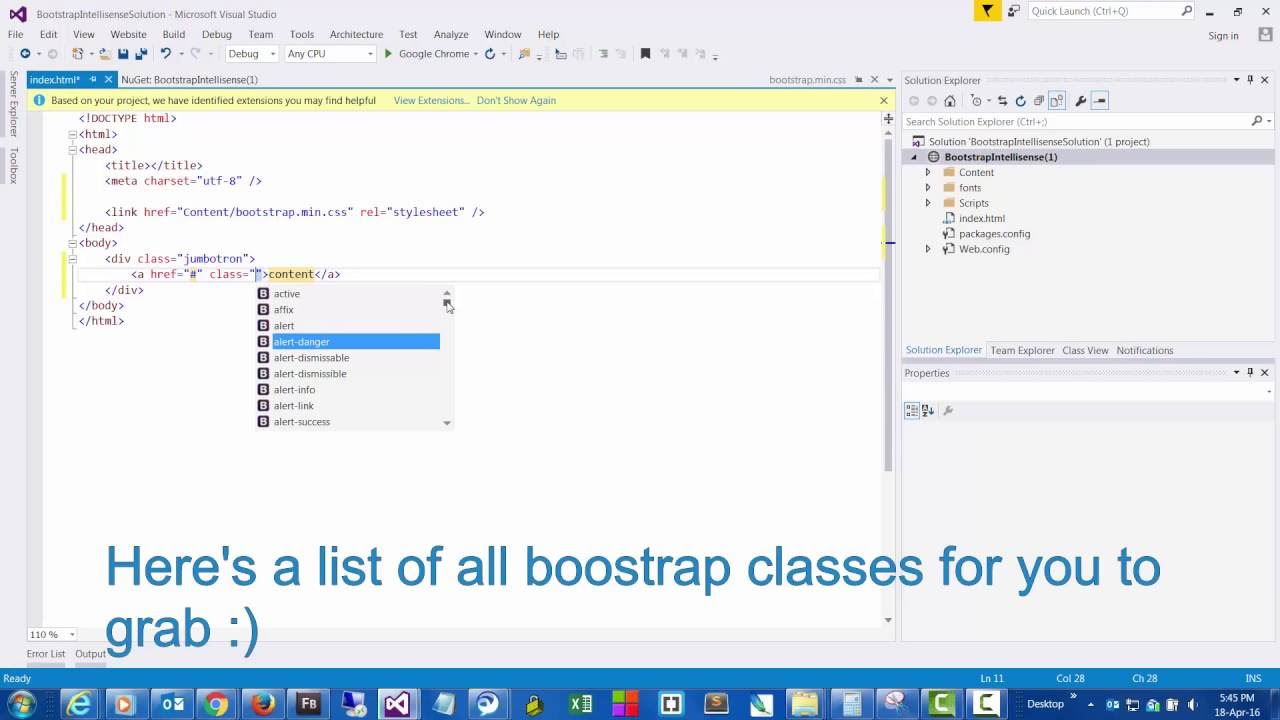Viewport: 1280px width, 720px height.
Task: Collapse the body tag outline
Action: point(72,243)
